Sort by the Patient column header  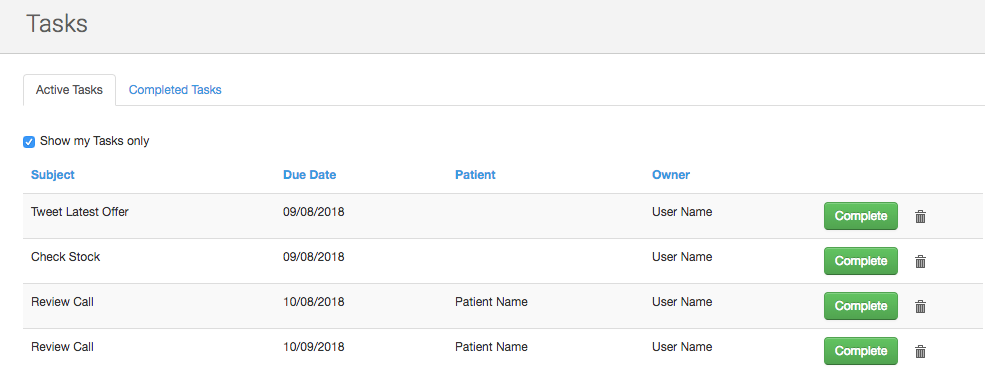pyautogui.click(x=475, y=175)
